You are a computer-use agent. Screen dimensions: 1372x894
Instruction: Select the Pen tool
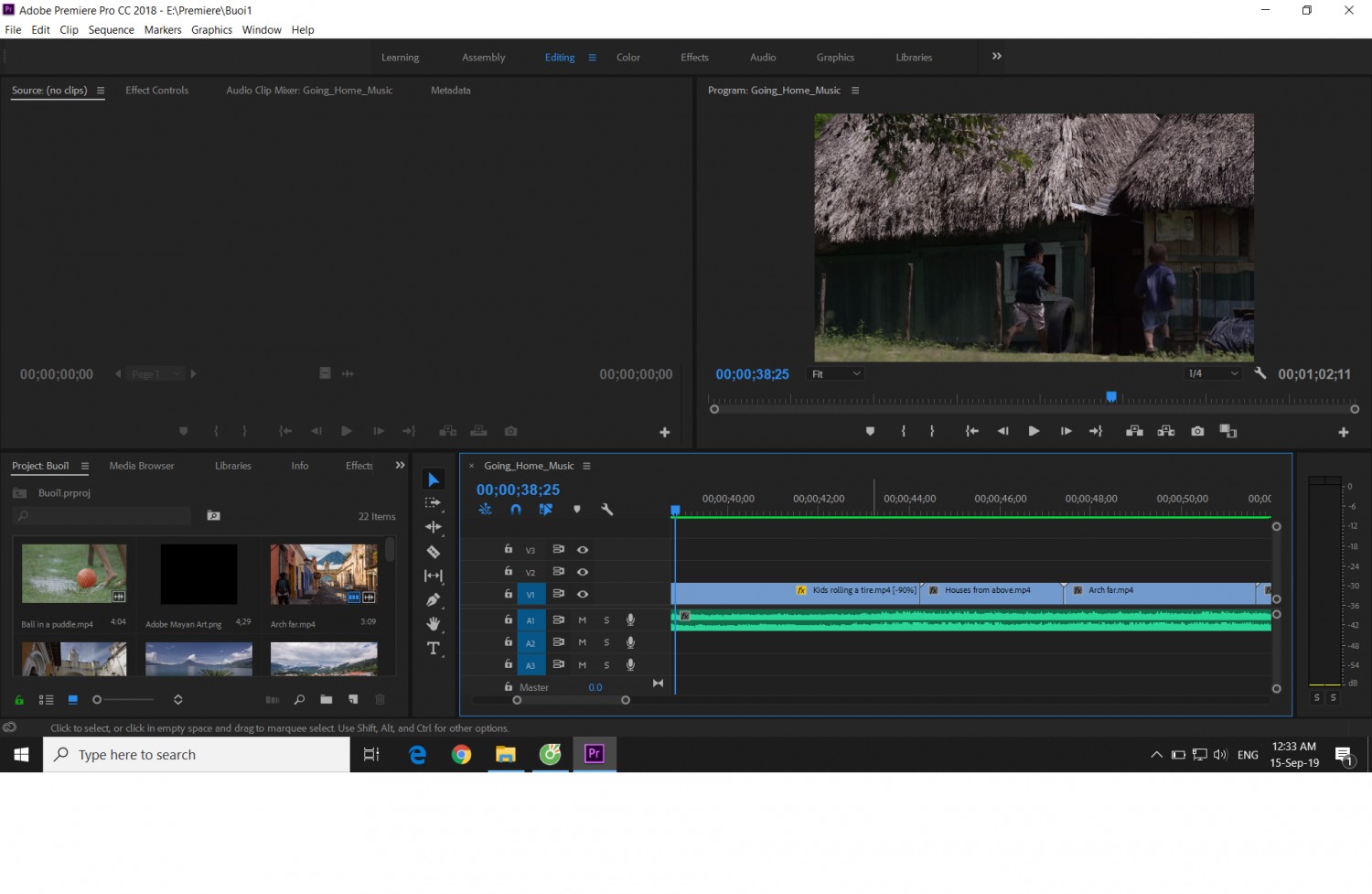coord(434,600)
